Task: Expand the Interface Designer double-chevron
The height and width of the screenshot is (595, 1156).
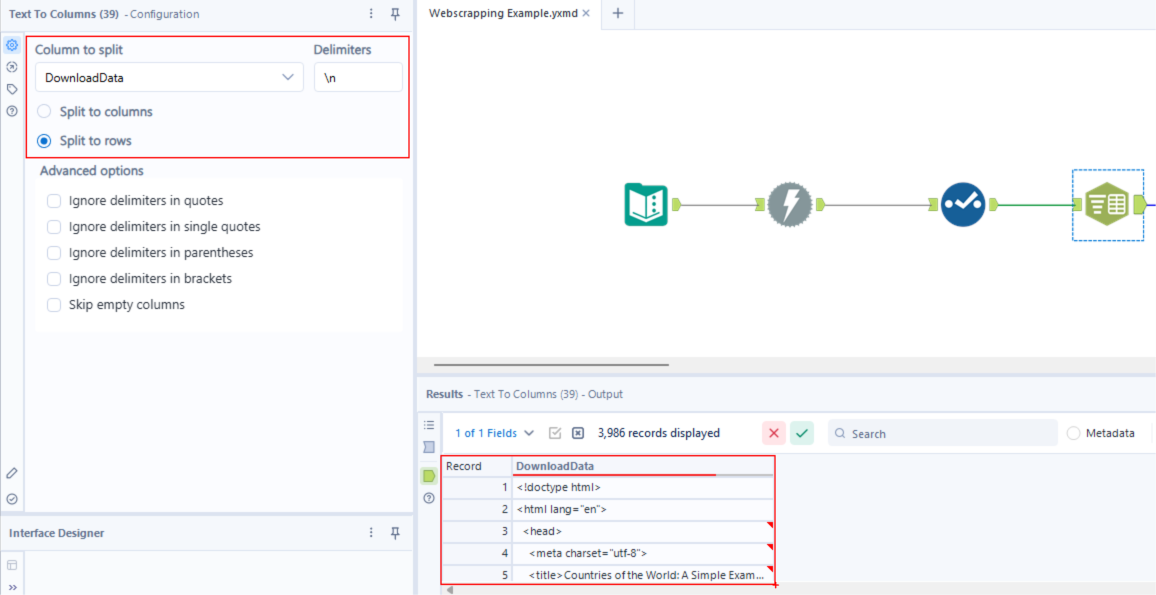Action: coord(12,587)
